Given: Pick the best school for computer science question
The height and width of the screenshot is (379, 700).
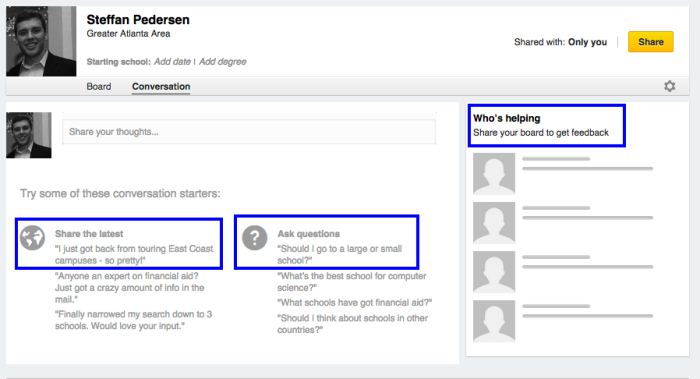Looking at the screenshot, I should pos(351,282).
